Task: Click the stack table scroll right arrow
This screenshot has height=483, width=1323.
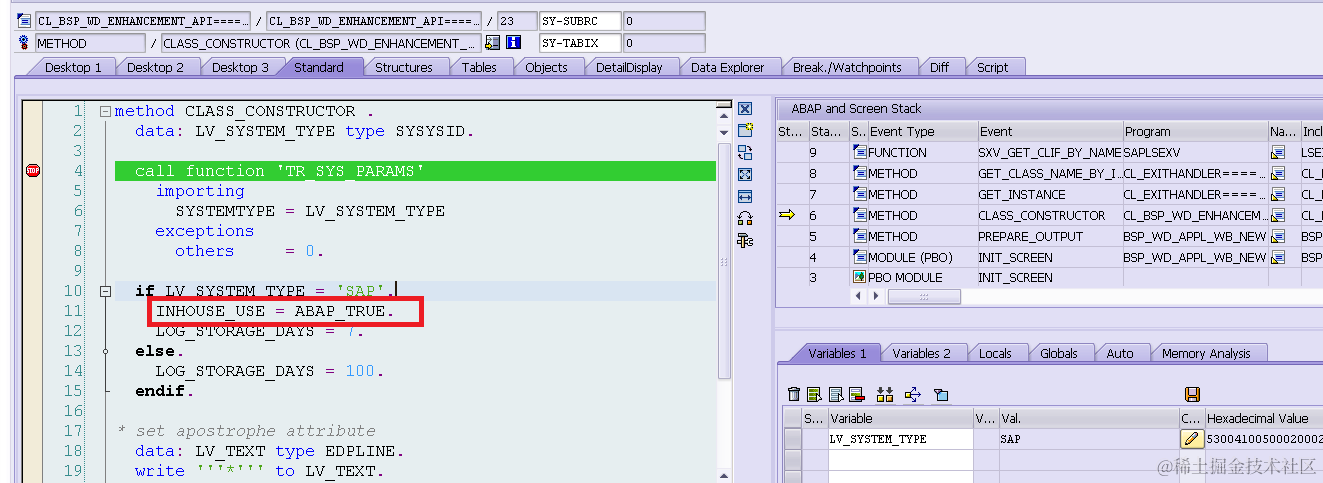Action: 878,297
